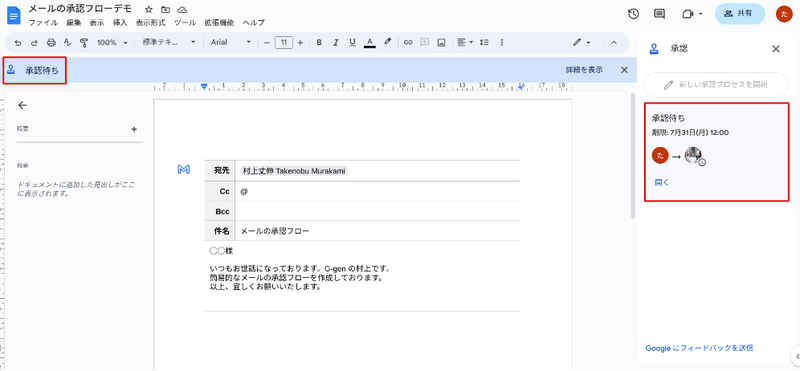Open the ヘルプ menu
Viewport: 800px width, 371px height.
(x=254, y=22)
